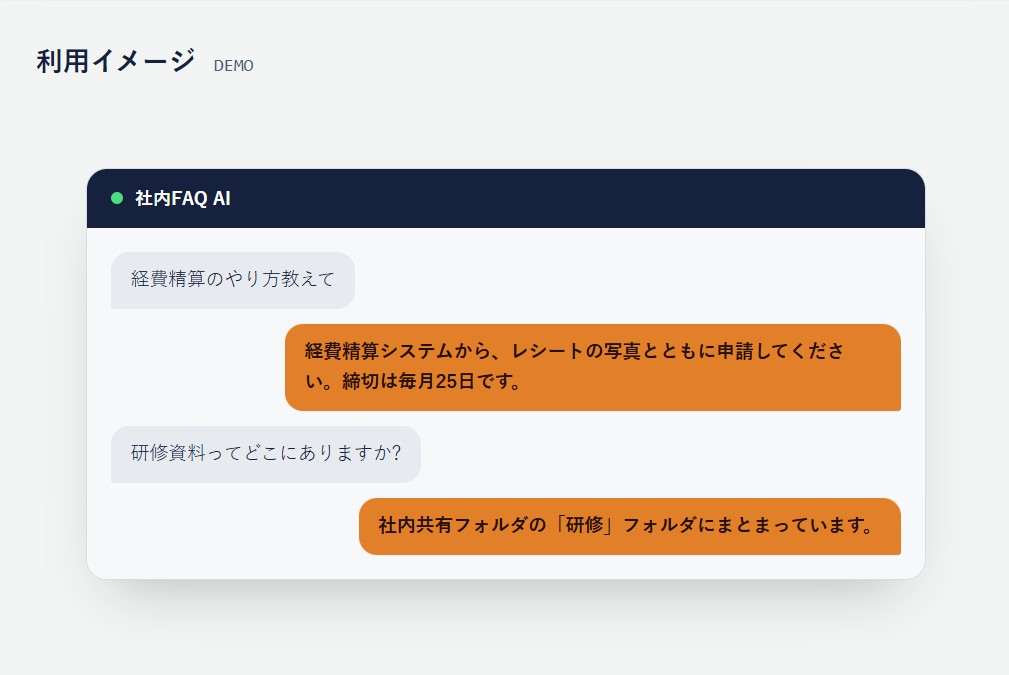1009x675 pixels.
Task: Click the 利用イメージ section heading
Action: click(116, 61)
